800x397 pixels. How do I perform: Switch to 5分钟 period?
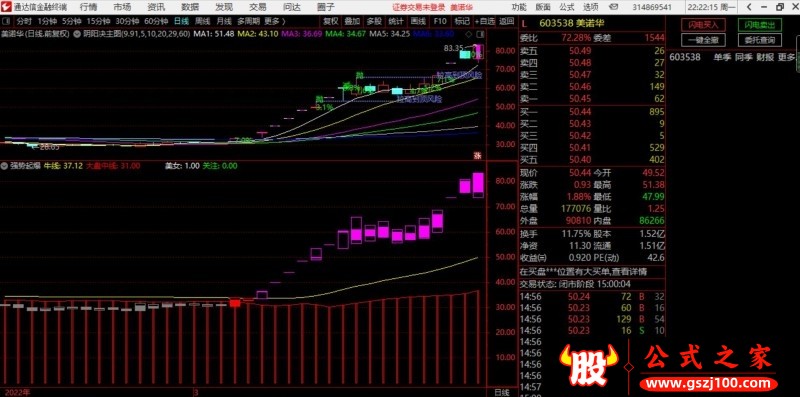point(71,21)
